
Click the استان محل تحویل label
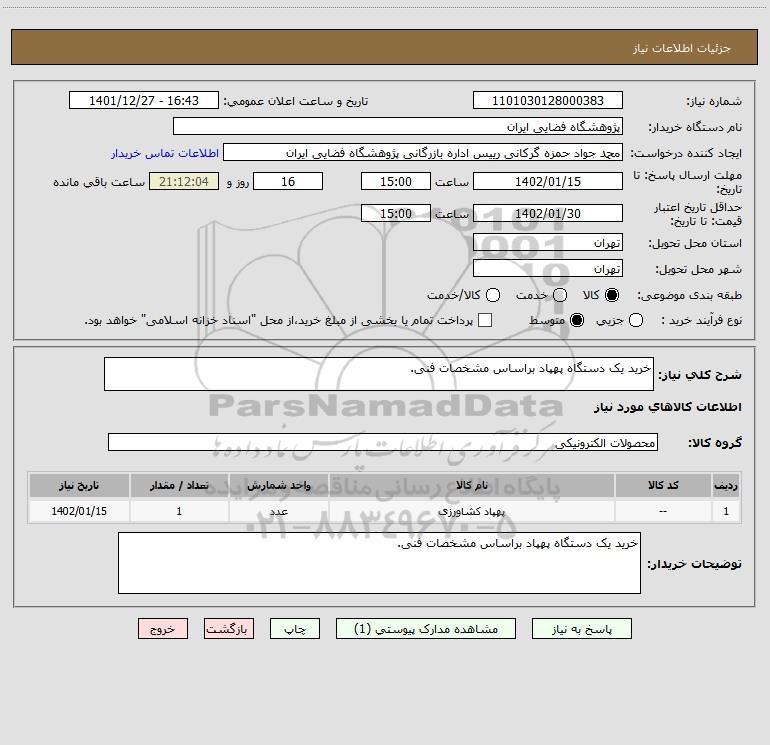[695, 243]
